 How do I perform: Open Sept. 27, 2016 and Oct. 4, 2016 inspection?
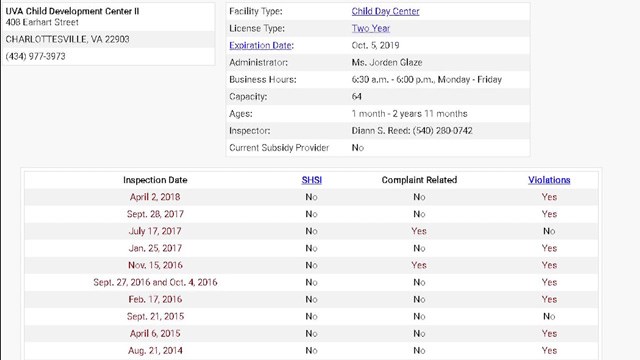tap(155, 282)
